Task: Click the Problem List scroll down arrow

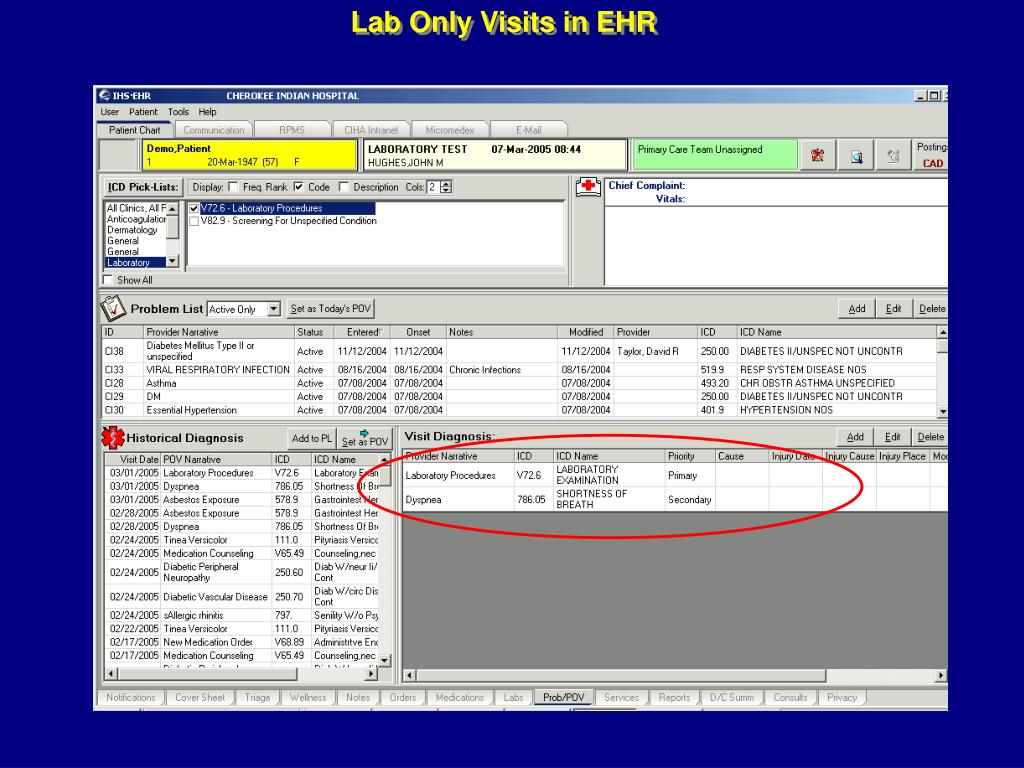Action: 942,411
